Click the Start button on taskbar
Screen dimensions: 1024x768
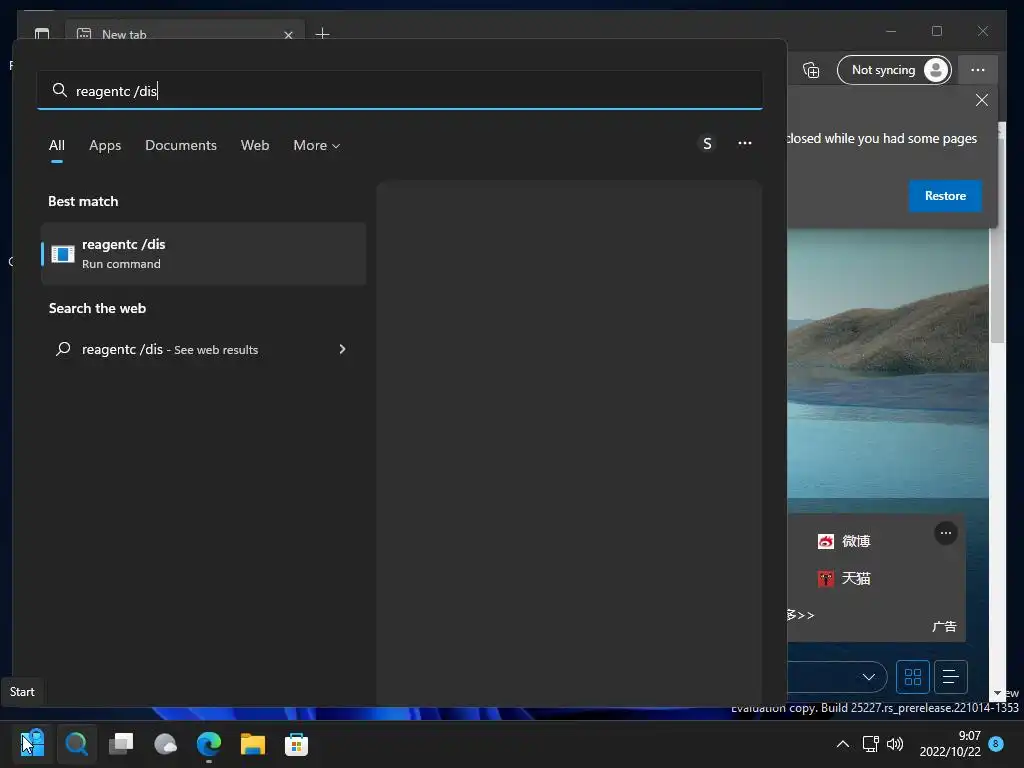pos(33,744)
